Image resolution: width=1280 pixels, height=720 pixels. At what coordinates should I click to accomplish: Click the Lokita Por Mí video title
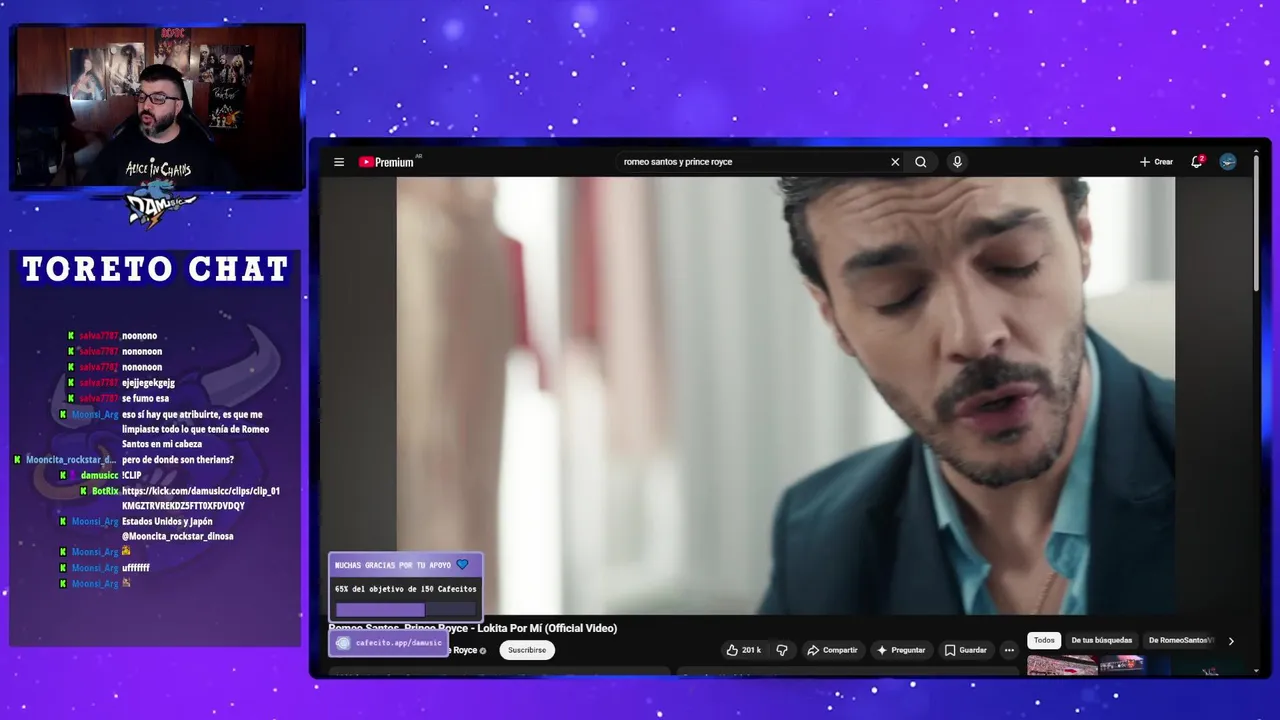(x=472, y=628)
